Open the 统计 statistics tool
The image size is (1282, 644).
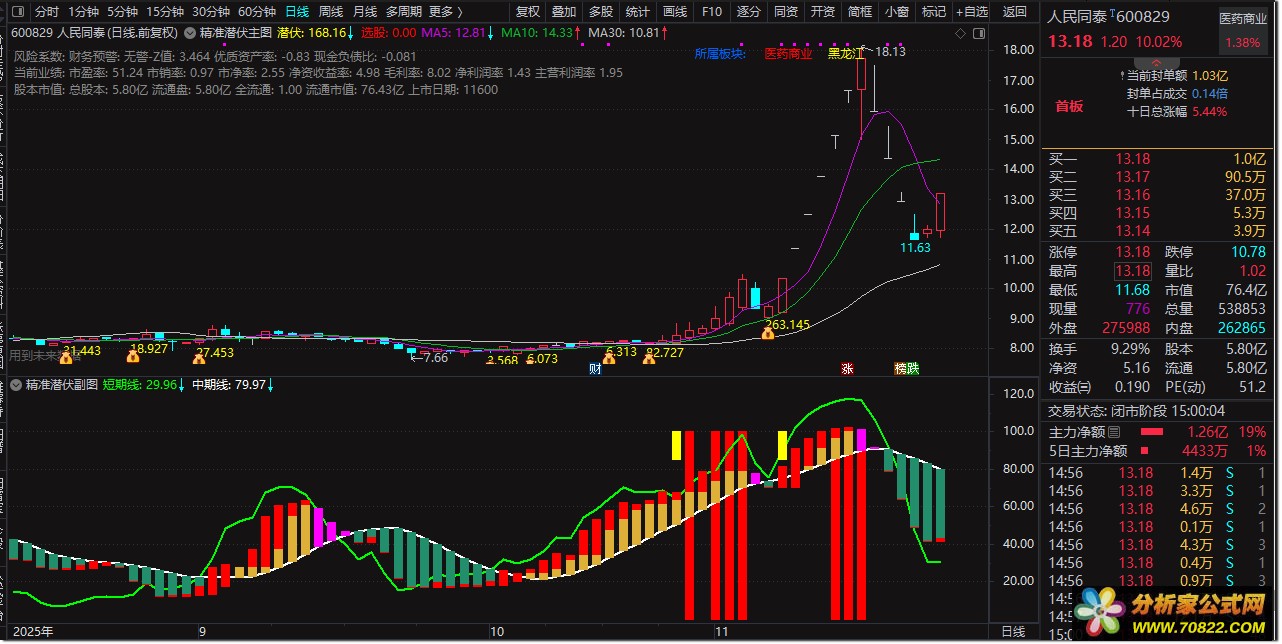pyautogui.click(x=638, y=12)
